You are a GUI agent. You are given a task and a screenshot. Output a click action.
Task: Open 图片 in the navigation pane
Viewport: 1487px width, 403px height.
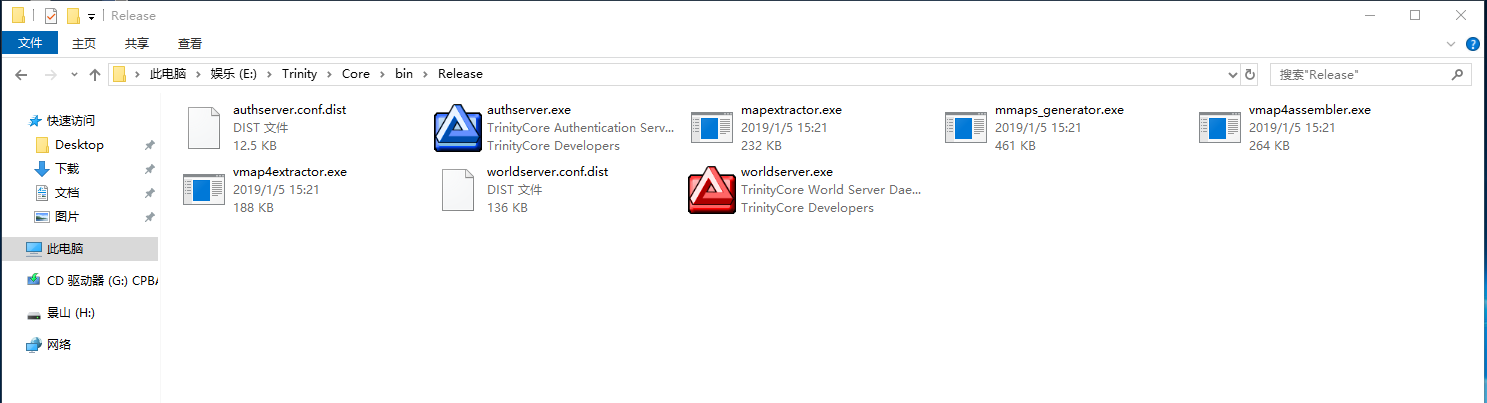(67, 217)
